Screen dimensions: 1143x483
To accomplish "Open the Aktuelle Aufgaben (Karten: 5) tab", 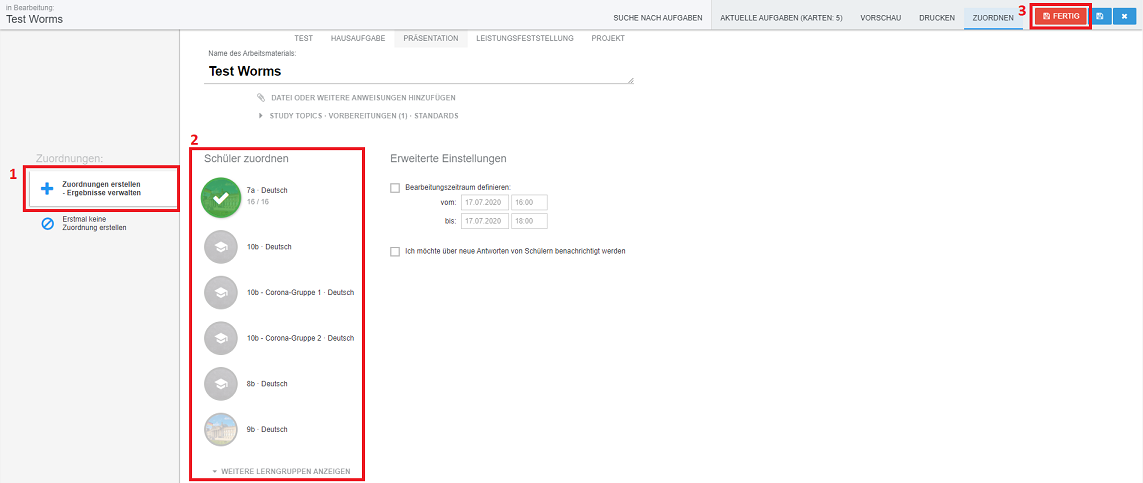I will (781, 17).
